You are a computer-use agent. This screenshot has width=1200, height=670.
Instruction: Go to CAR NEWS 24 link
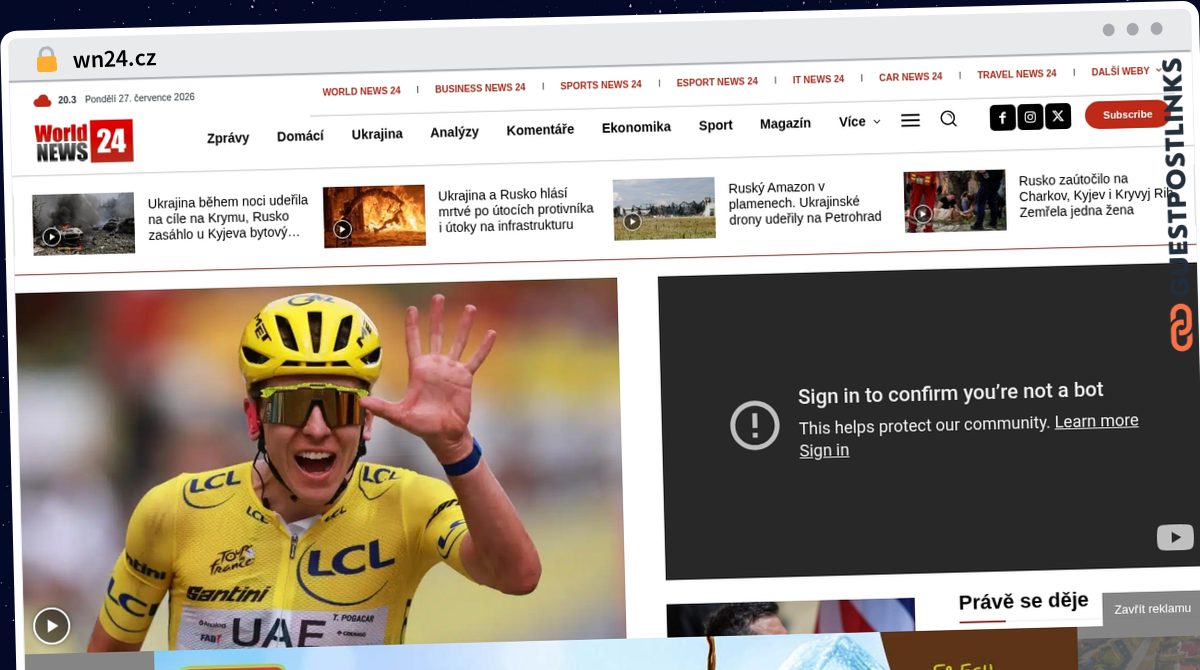(910, 77)
